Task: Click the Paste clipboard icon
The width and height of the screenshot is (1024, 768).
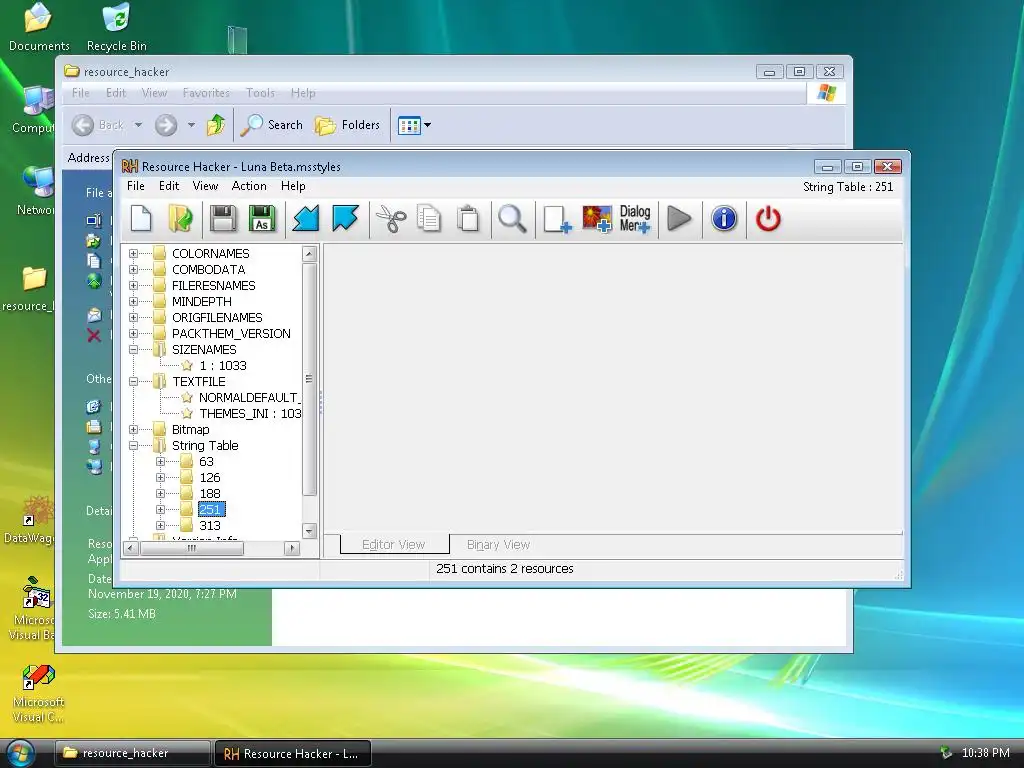Action: (x=468, y=219)
